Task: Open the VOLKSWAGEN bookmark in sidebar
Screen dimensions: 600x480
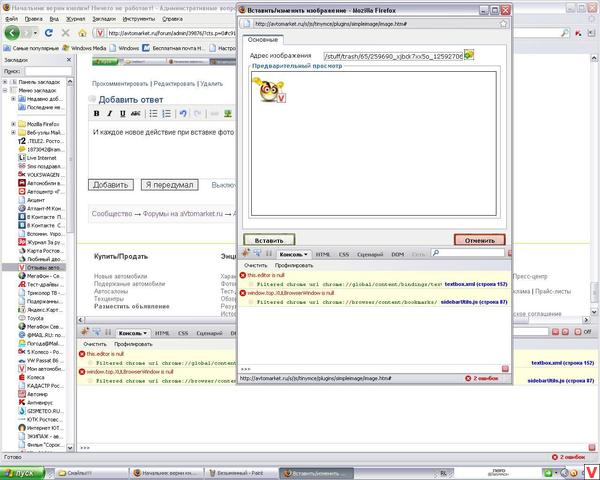Action: point(41,175)
